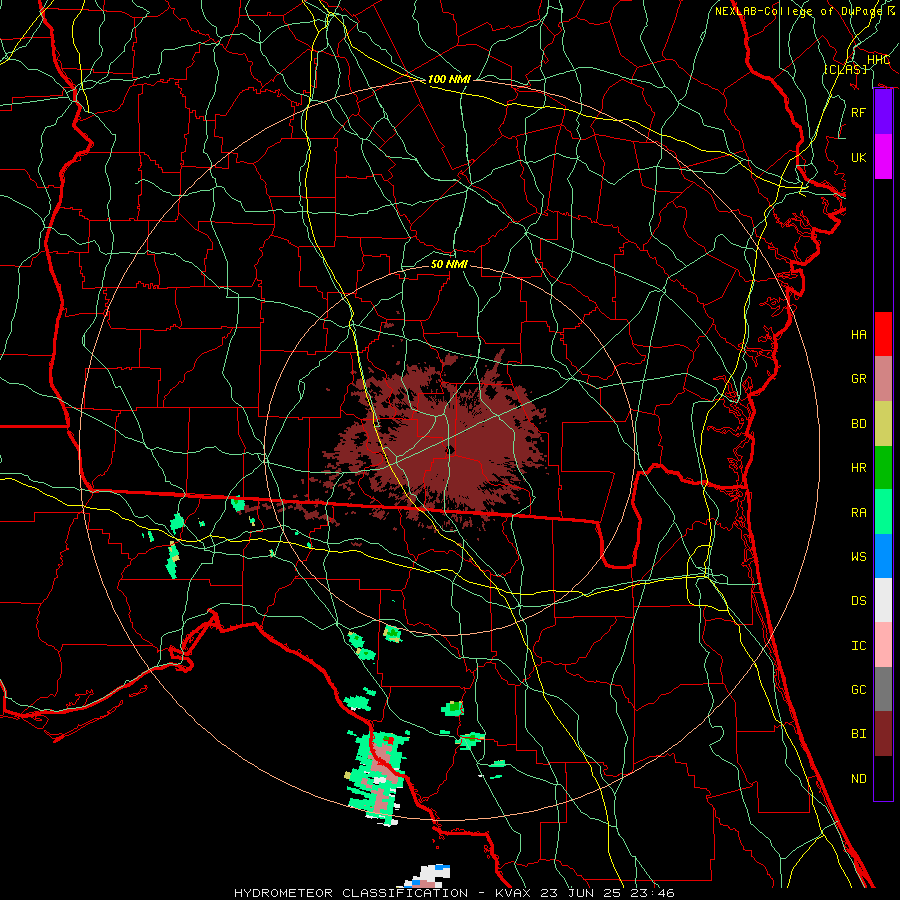Screen dimensions: 900x900
Task: Click the black radar site marker at center
Action: [x=451, y=449]
